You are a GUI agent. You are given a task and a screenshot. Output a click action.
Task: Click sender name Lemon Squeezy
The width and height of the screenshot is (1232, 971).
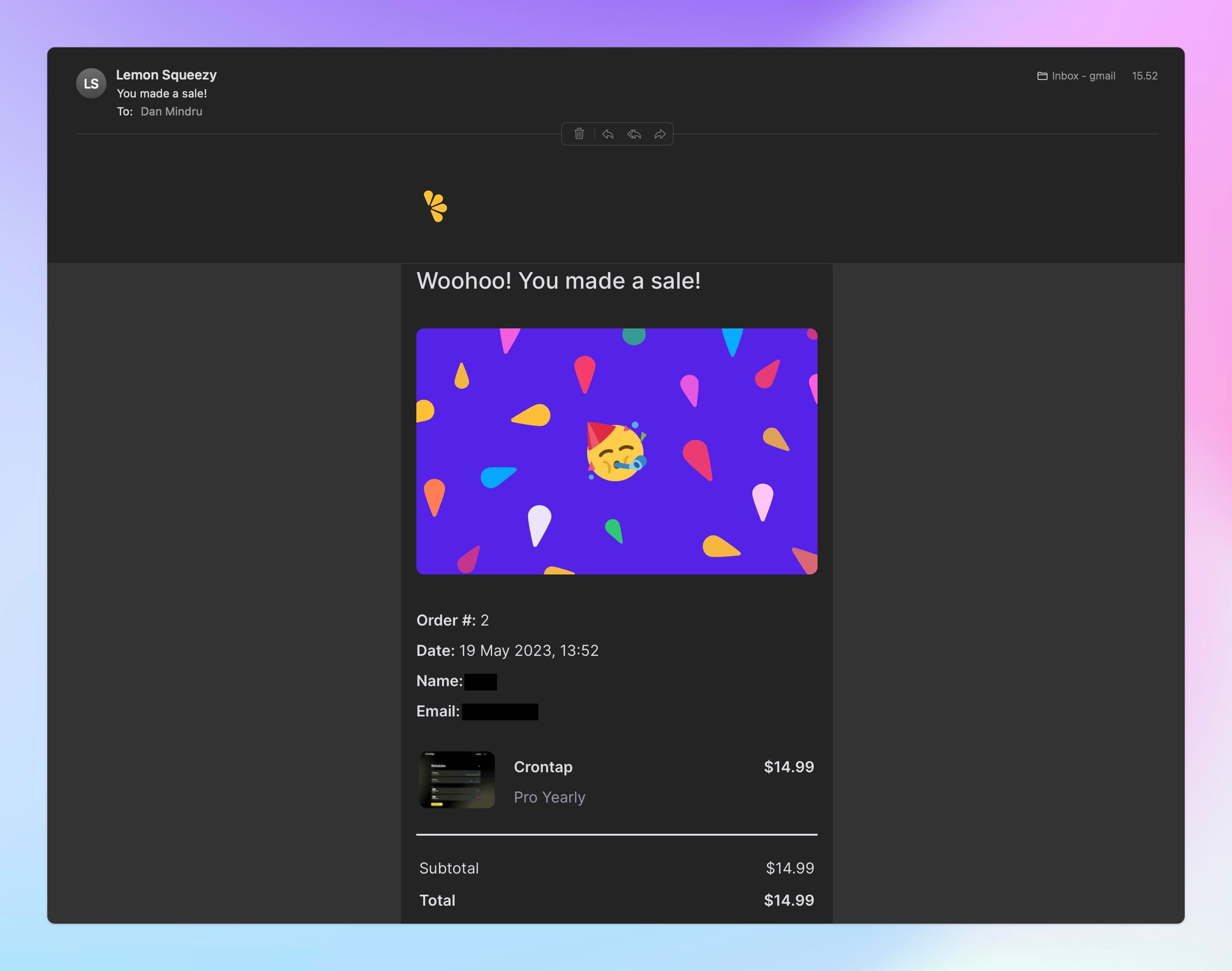[x=167, y=74]
